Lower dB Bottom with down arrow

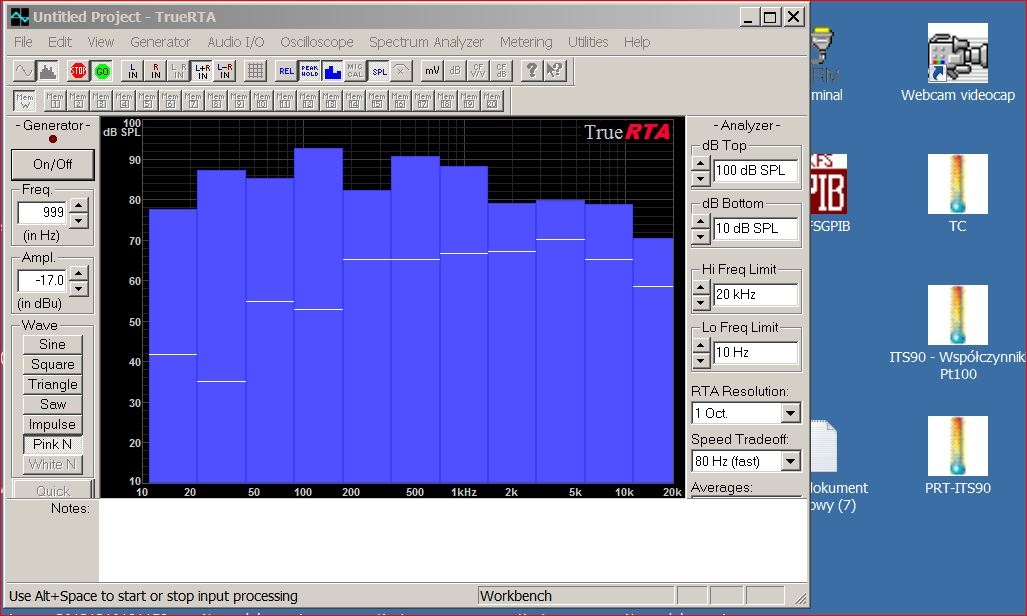tap(701, 237)
